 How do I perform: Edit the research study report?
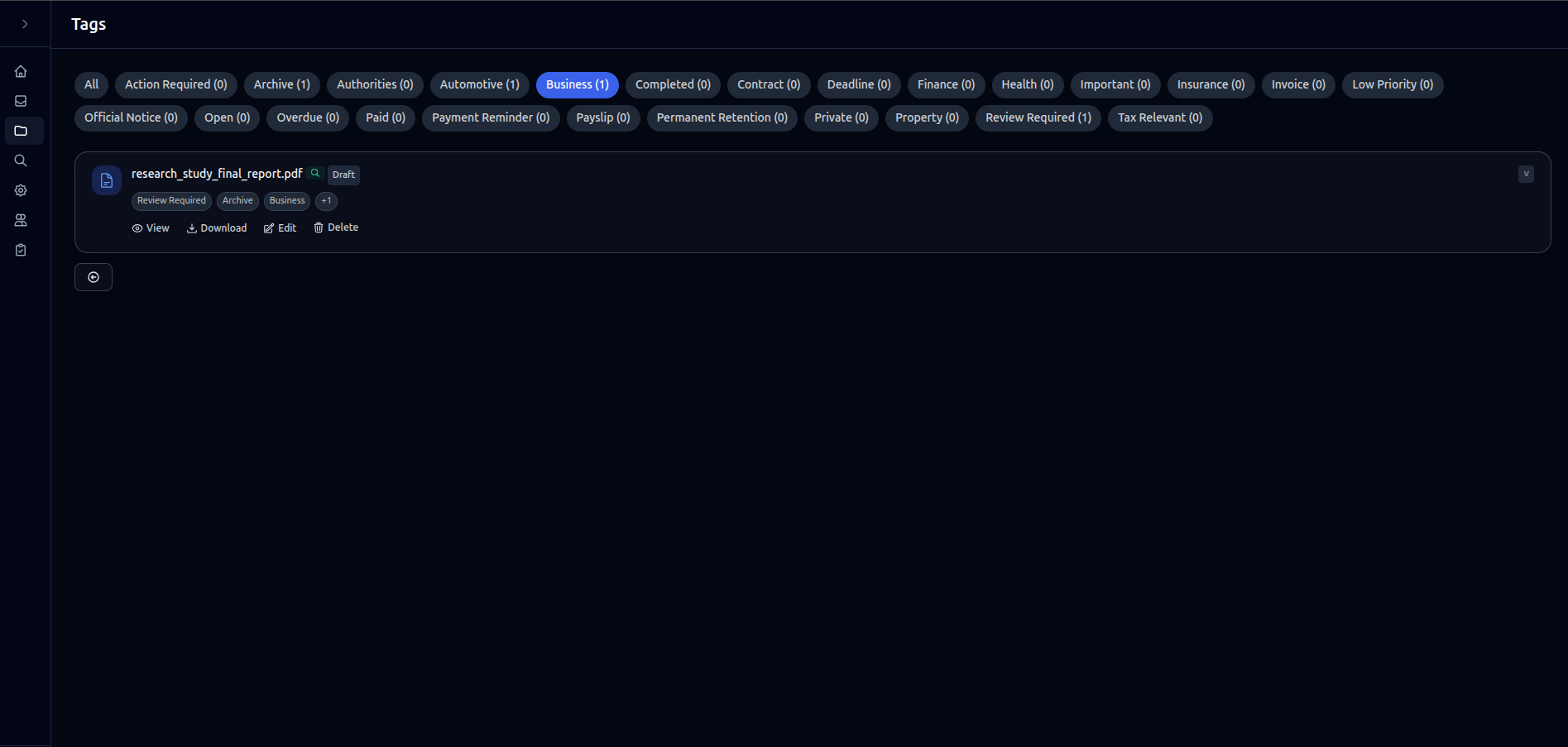280,228
